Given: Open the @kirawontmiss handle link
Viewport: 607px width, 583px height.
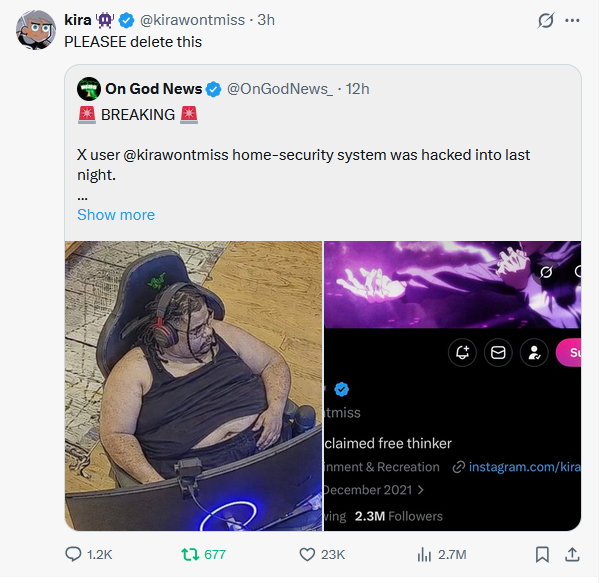Looking at the screenshot, I should (194, 19).
